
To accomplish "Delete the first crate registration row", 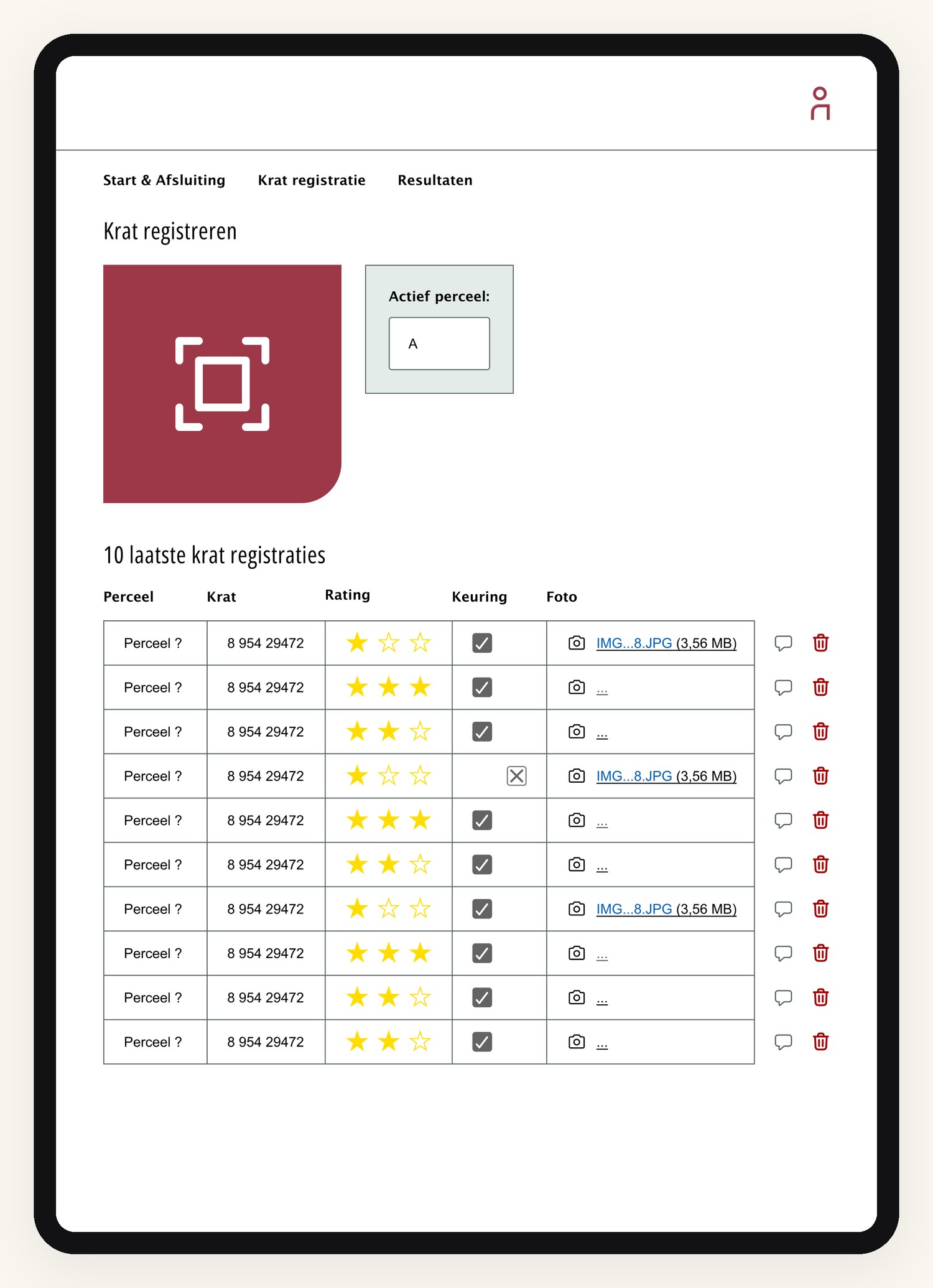I will [x=820, y=643].
